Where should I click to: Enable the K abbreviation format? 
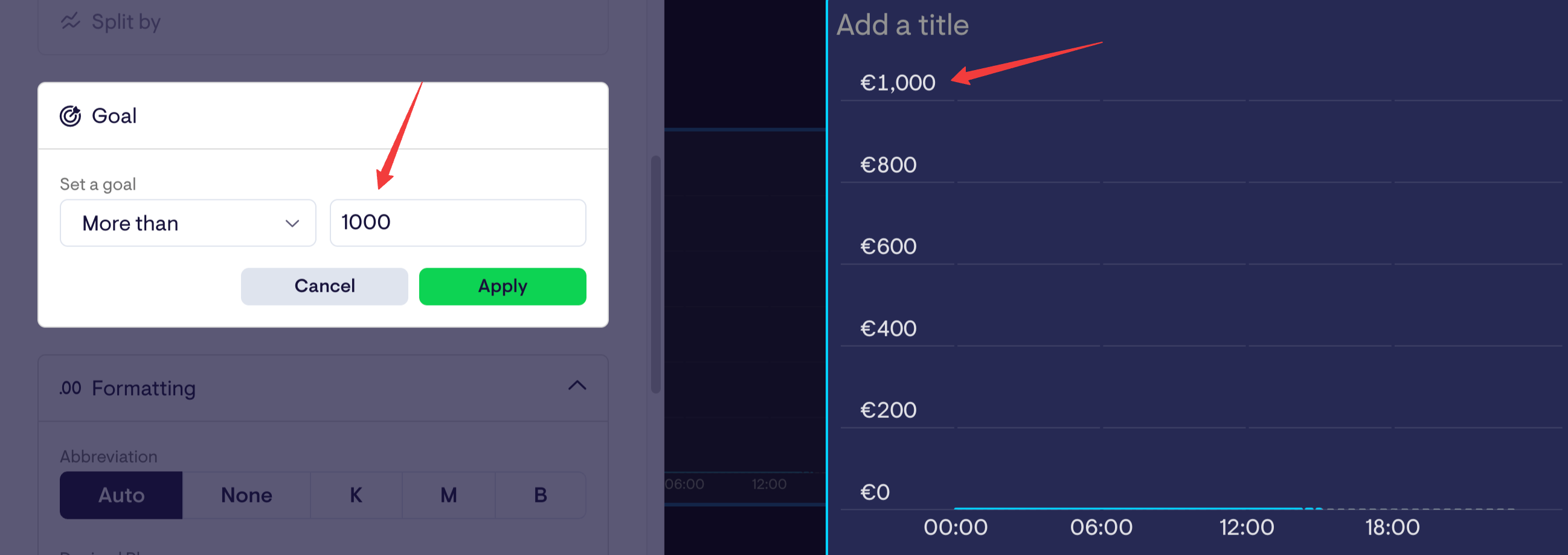(356, 495)
